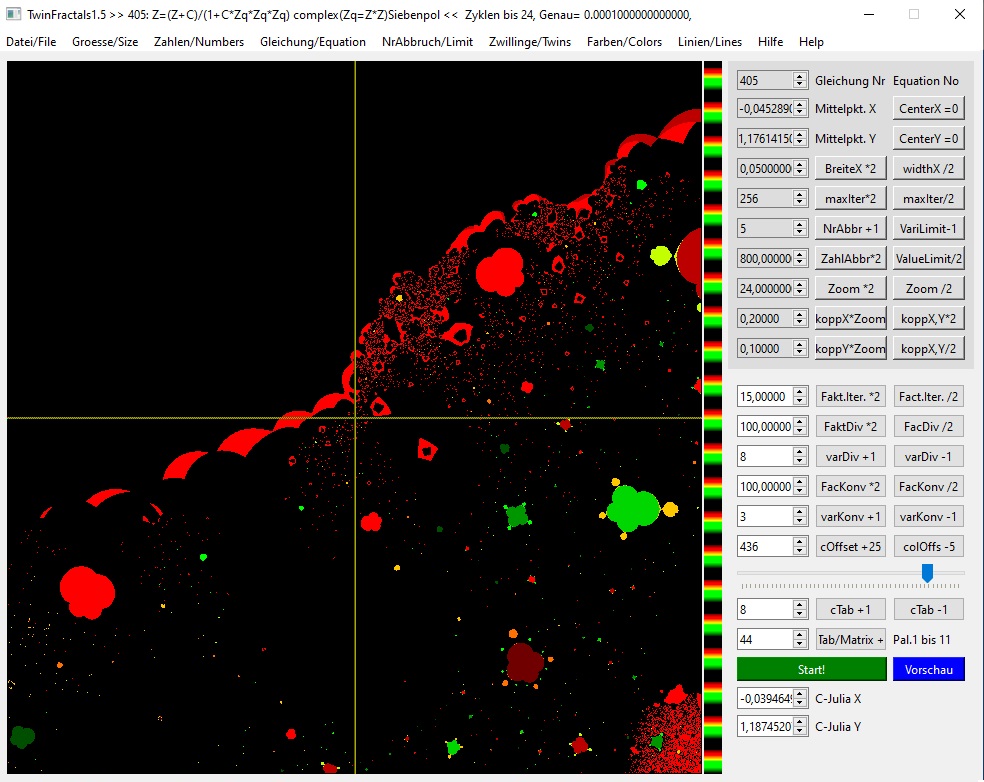
Task: Click the spinner arrows beside the 256 field
Action: [x=800, y=198]
